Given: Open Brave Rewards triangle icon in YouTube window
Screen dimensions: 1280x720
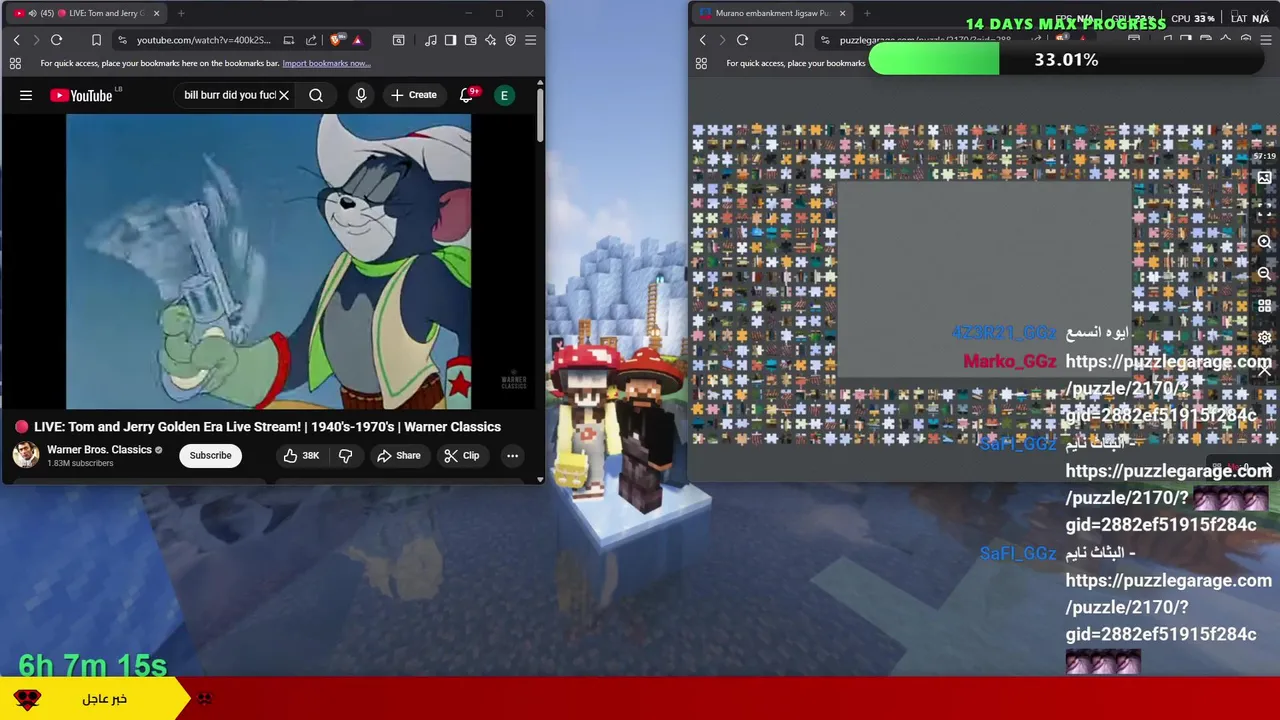Looking at the screenshot, I should tap(357, 40).
